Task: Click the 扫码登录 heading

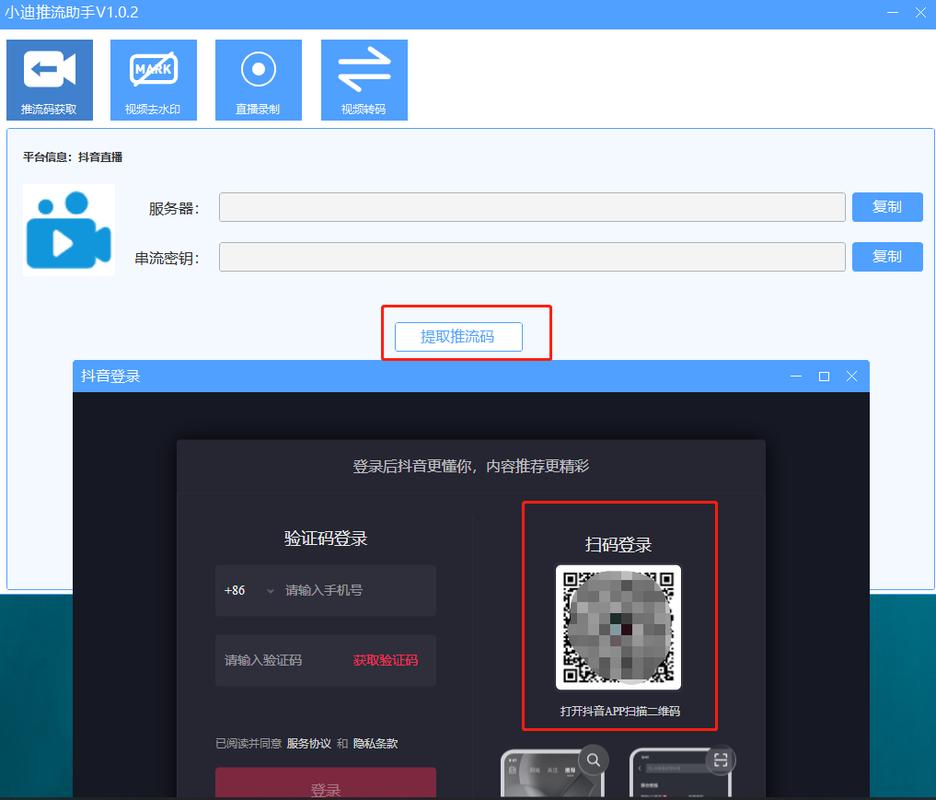Action: [x=618, y=544]
